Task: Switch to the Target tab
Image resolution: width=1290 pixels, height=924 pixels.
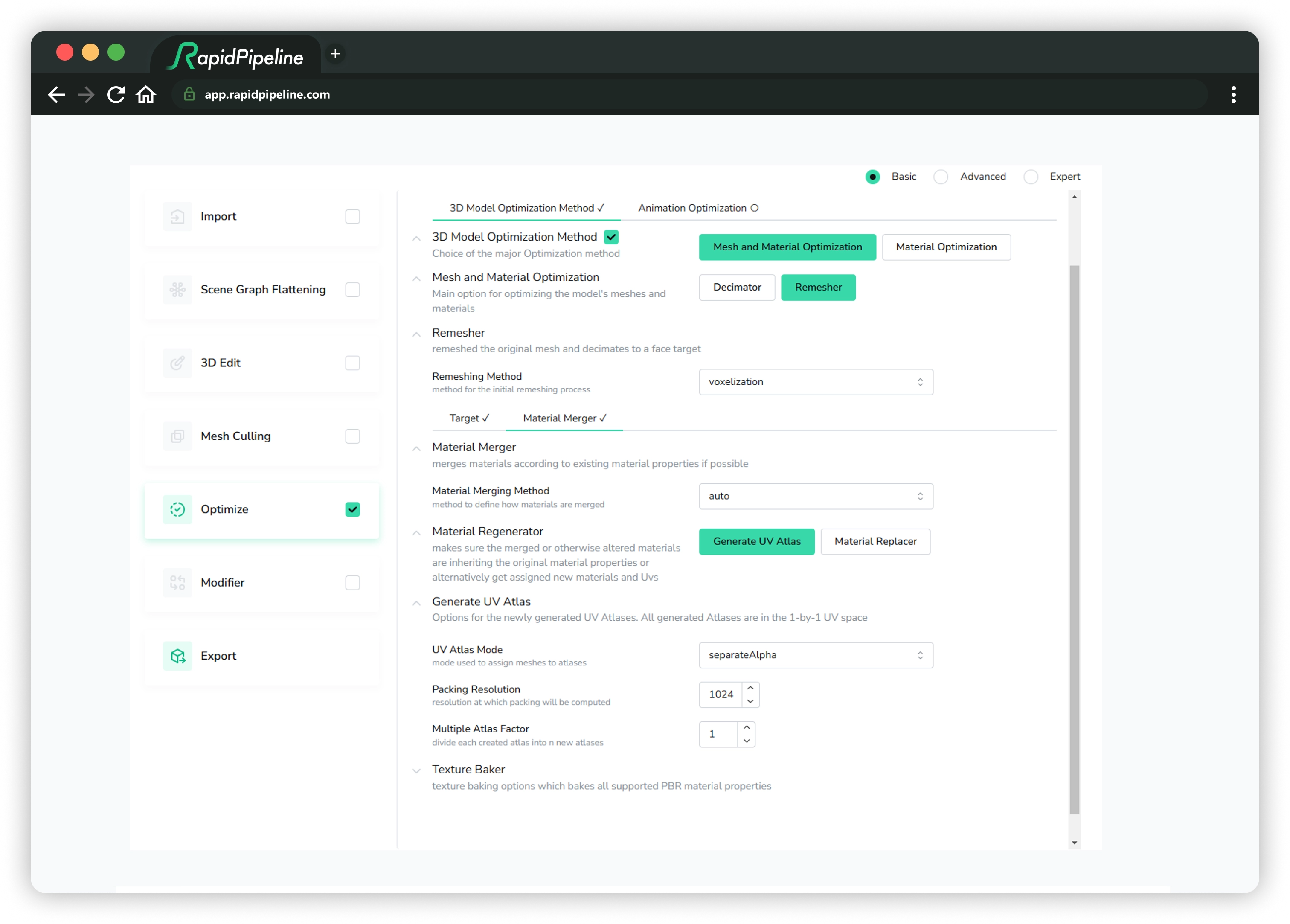Action: (x=469, y=419)
